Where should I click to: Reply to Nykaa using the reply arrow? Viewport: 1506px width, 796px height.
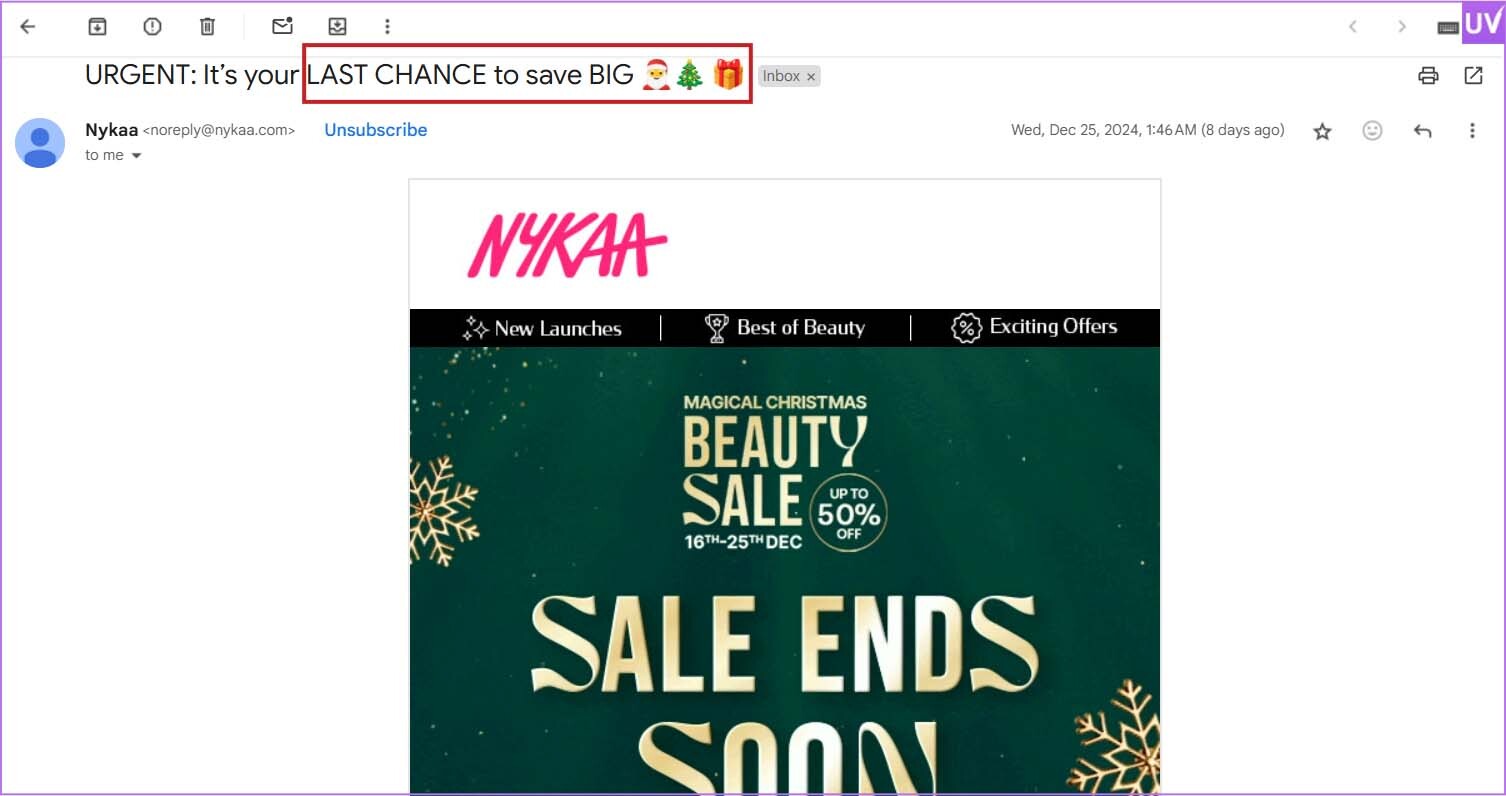[x=1422, y=131]
